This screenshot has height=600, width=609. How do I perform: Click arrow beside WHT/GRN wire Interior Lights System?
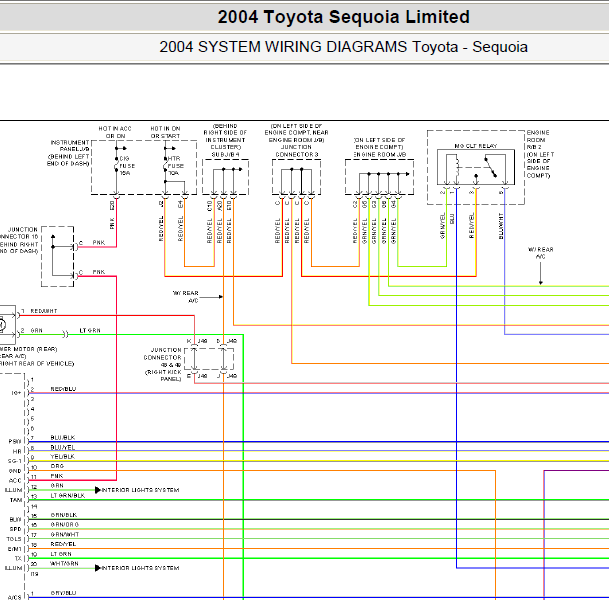[x=98, y=568]
